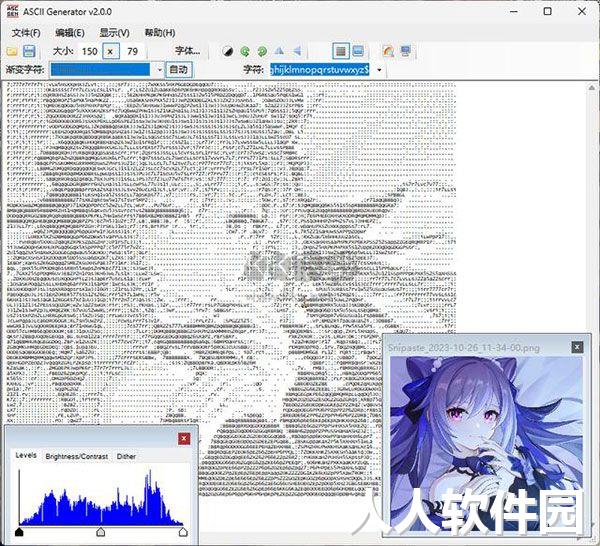This screenshot has height=546, width=600.
Task: Click the height field showing 79
Action: click(x=133, y=51)
